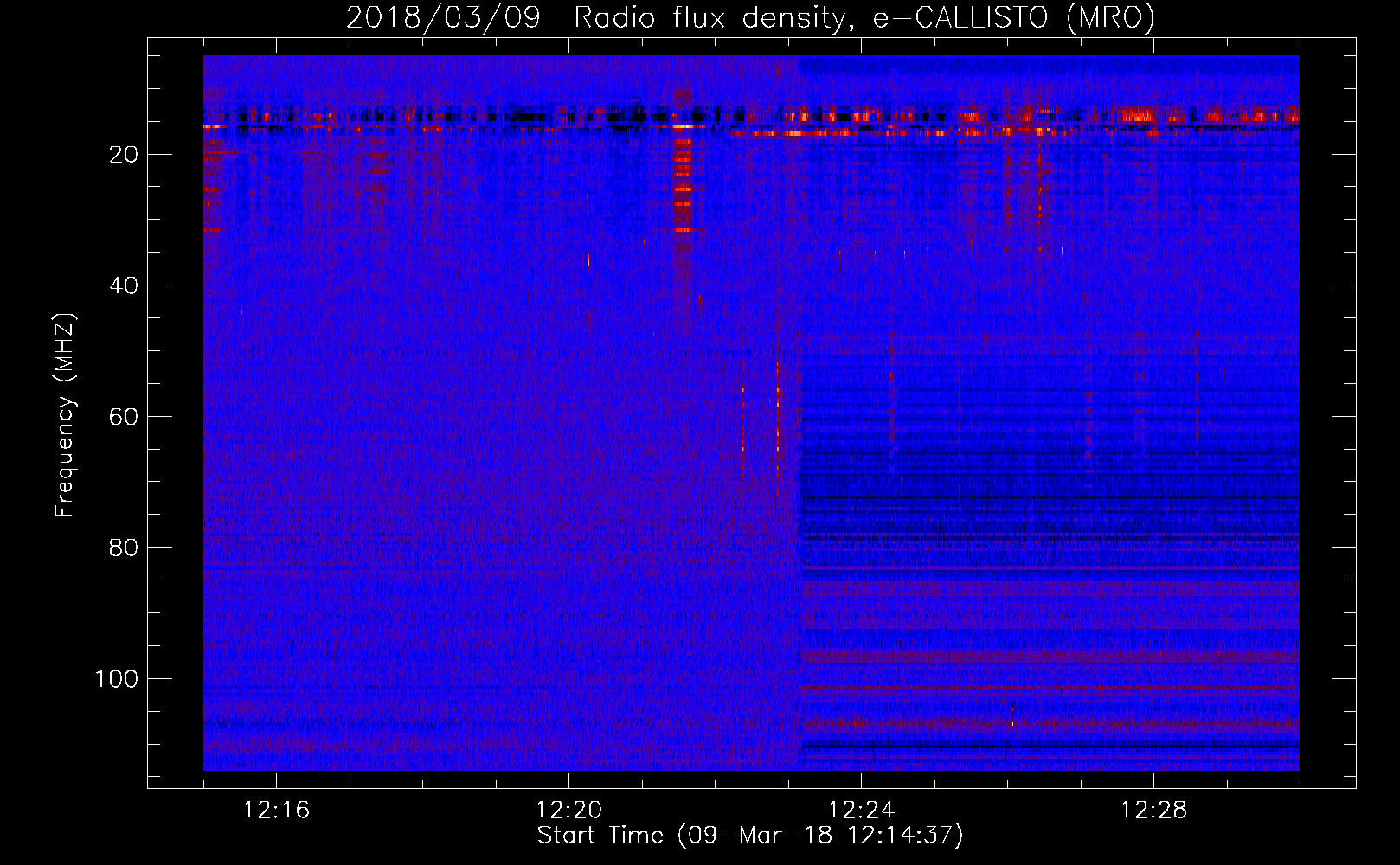Click the 'Start Time (09-Mar-18 12:14:37)' label
1400x865 pixels.
click(x=750, y=836)
